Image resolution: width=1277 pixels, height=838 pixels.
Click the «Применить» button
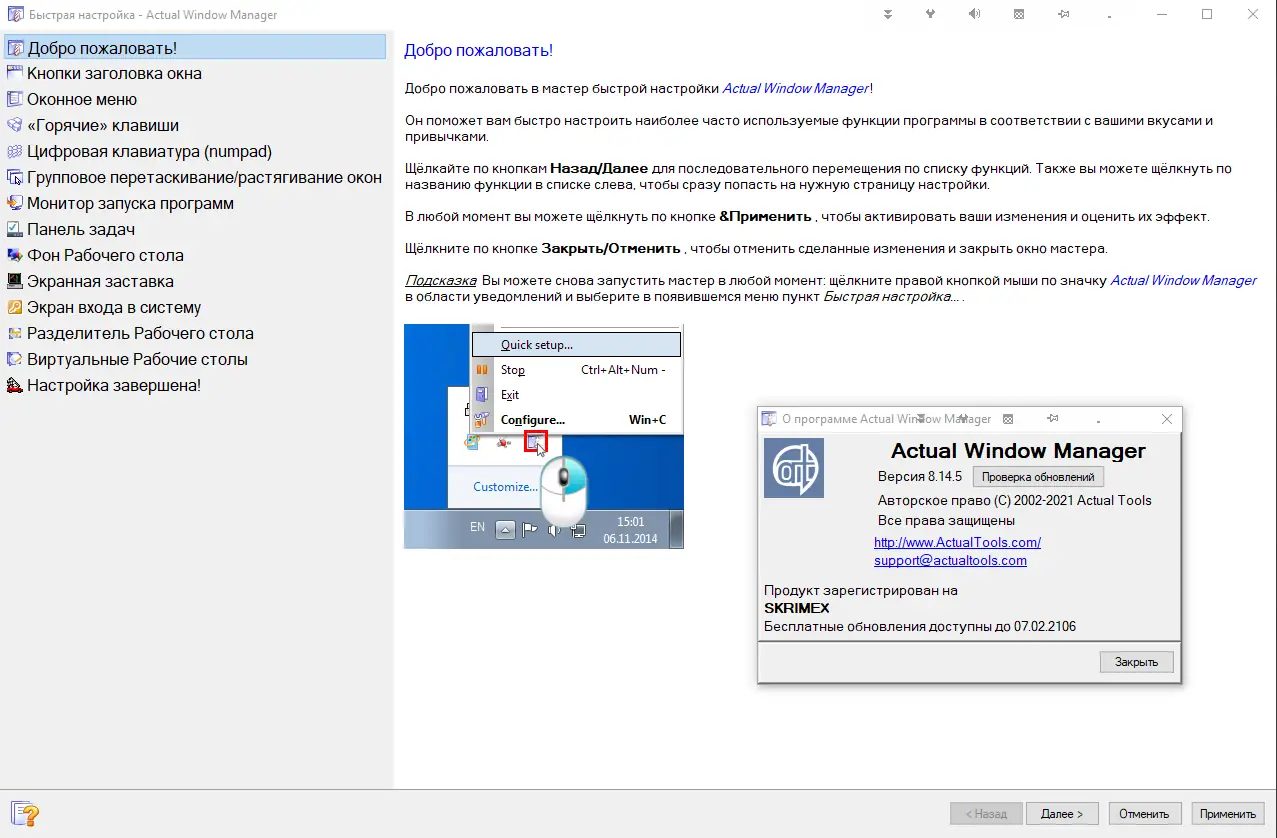[1228, 814]
